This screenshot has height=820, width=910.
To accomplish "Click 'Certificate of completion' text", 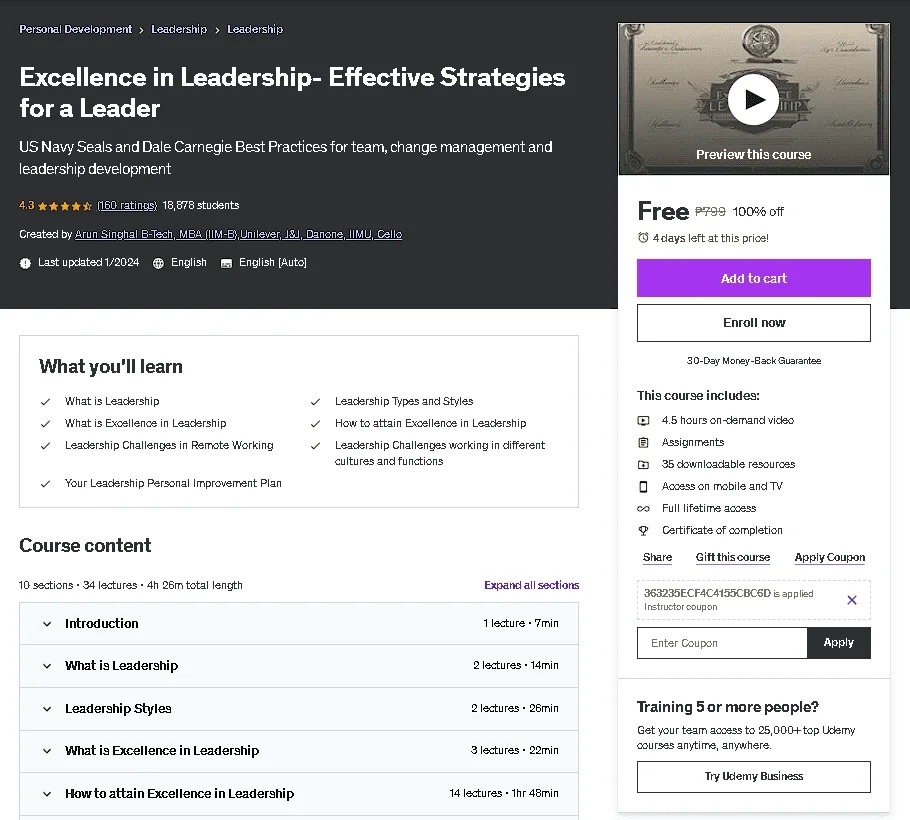I will [722, 530].
